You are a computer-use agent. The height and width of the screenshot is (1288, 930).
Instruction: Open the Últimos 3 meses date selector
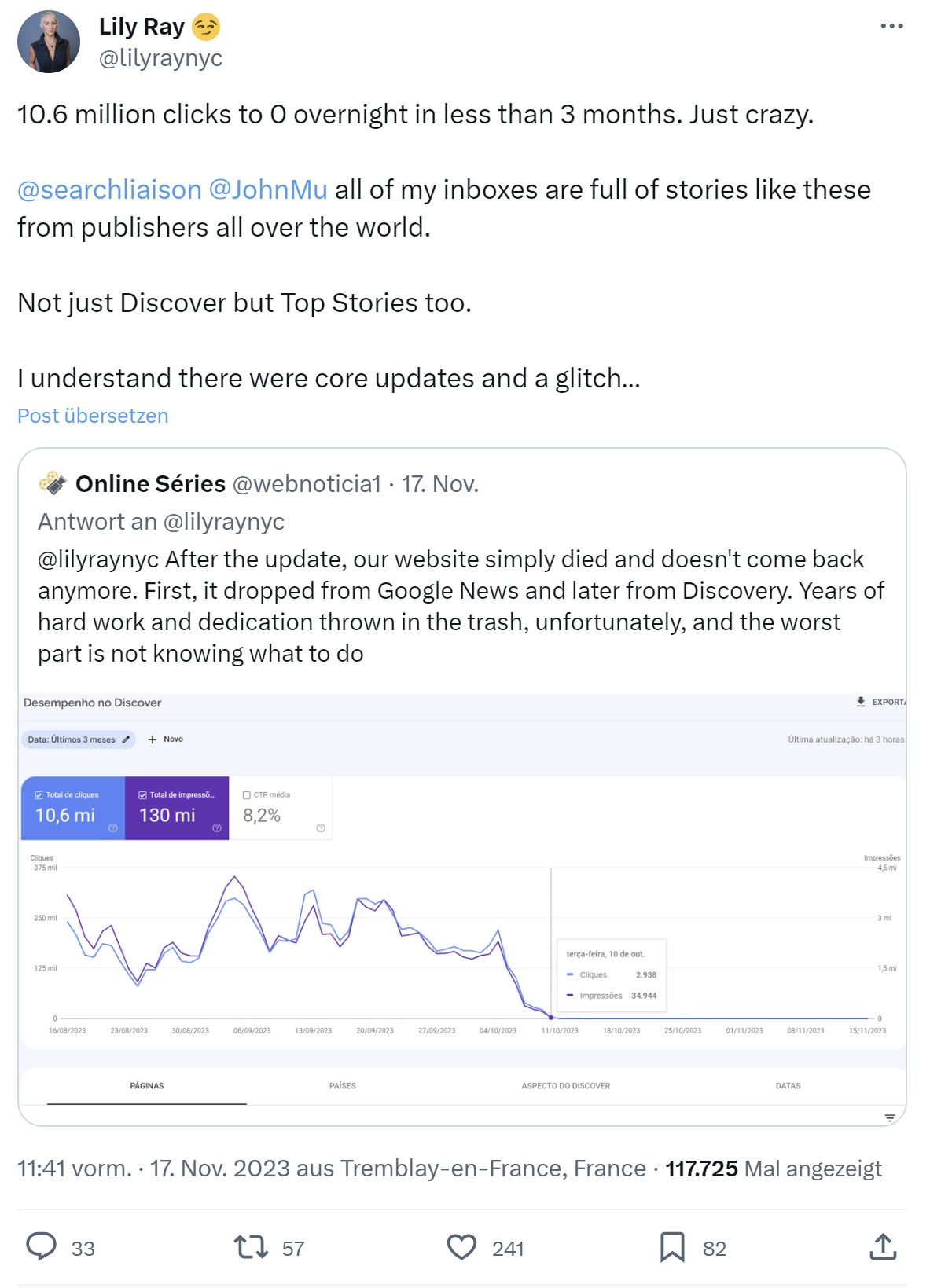tap(75, 739)
